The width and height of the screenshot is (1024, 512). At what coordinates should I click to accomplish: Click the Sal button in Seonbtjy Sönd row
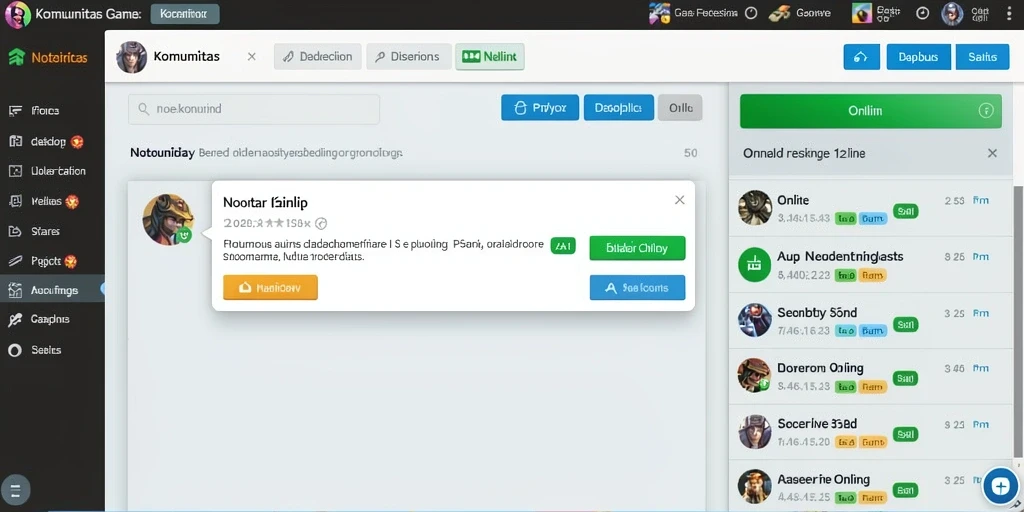coord(905,324)
